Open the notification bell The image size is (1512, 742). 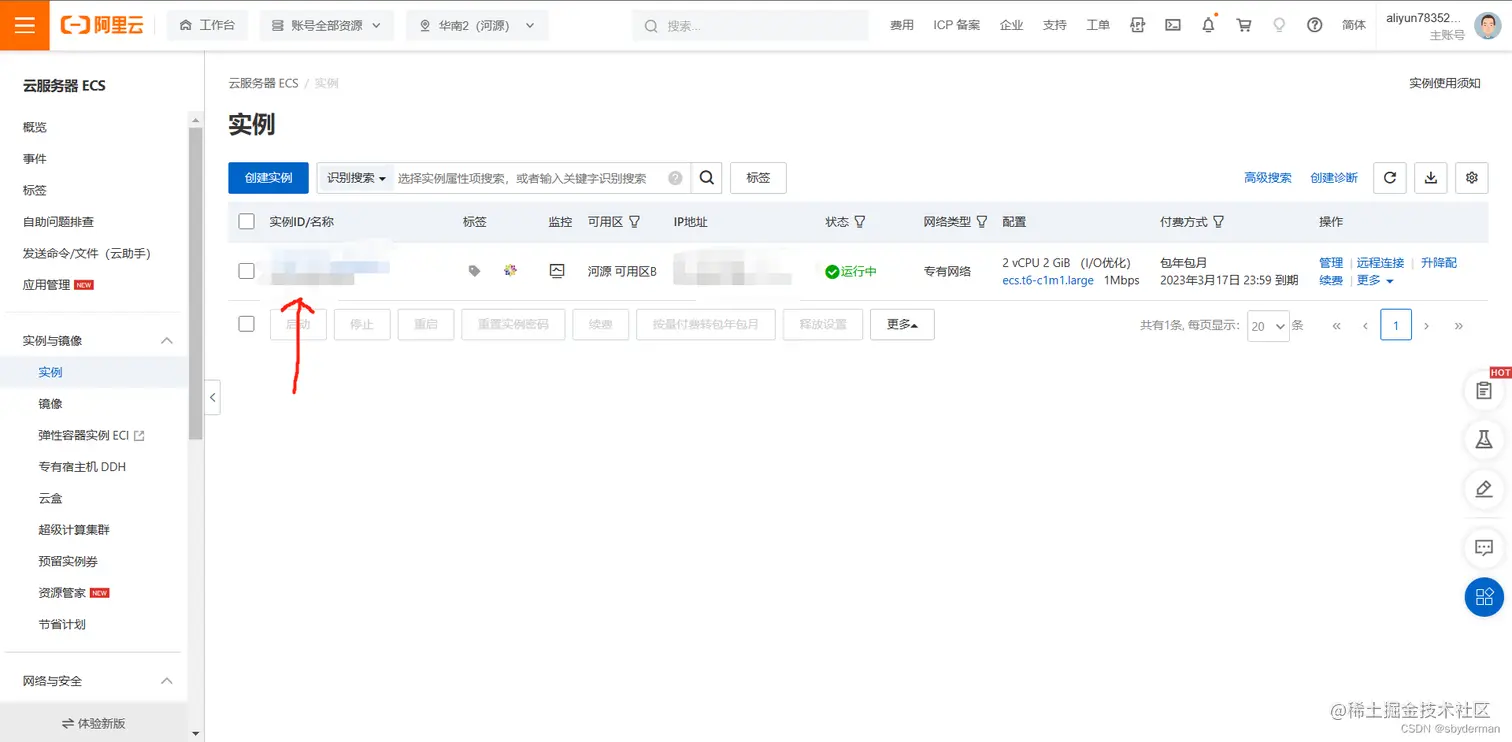click(x=1208, y=25)
